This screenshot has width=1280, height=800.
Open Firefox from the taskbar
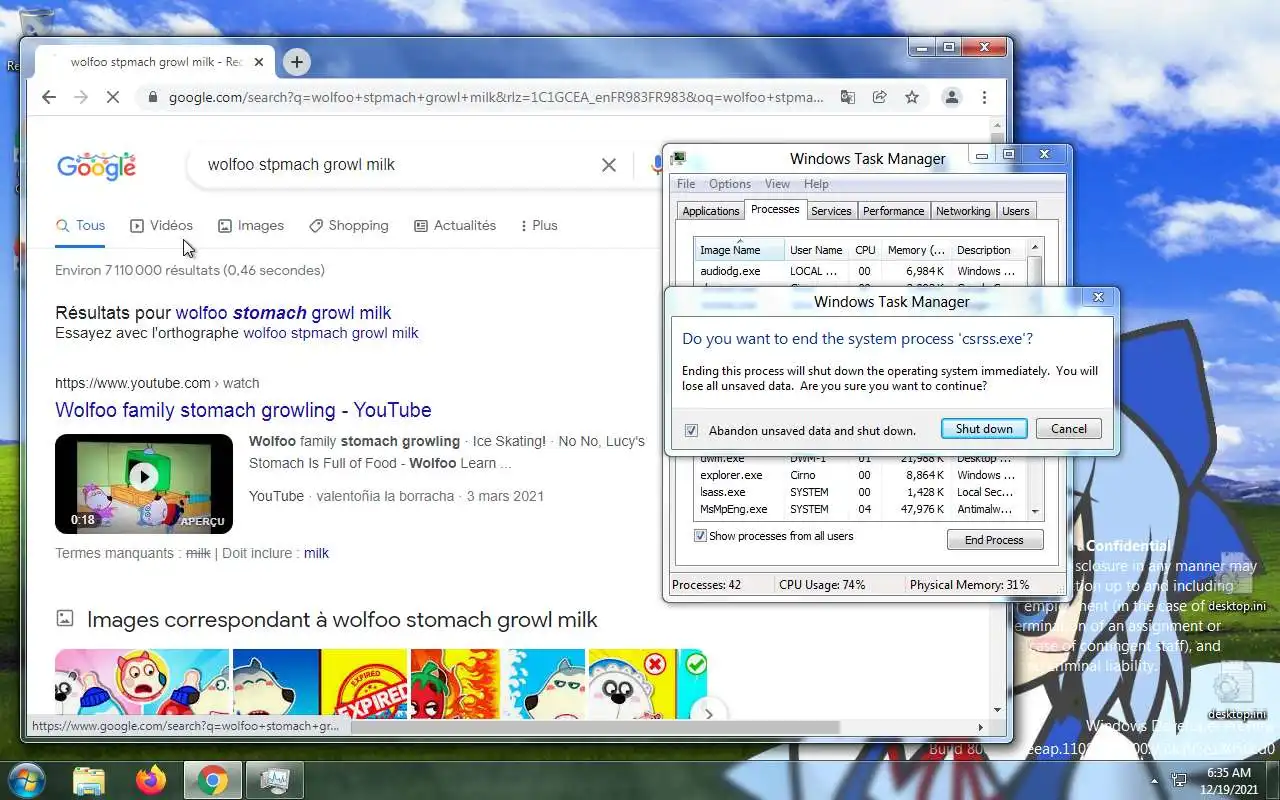[151, 780]
